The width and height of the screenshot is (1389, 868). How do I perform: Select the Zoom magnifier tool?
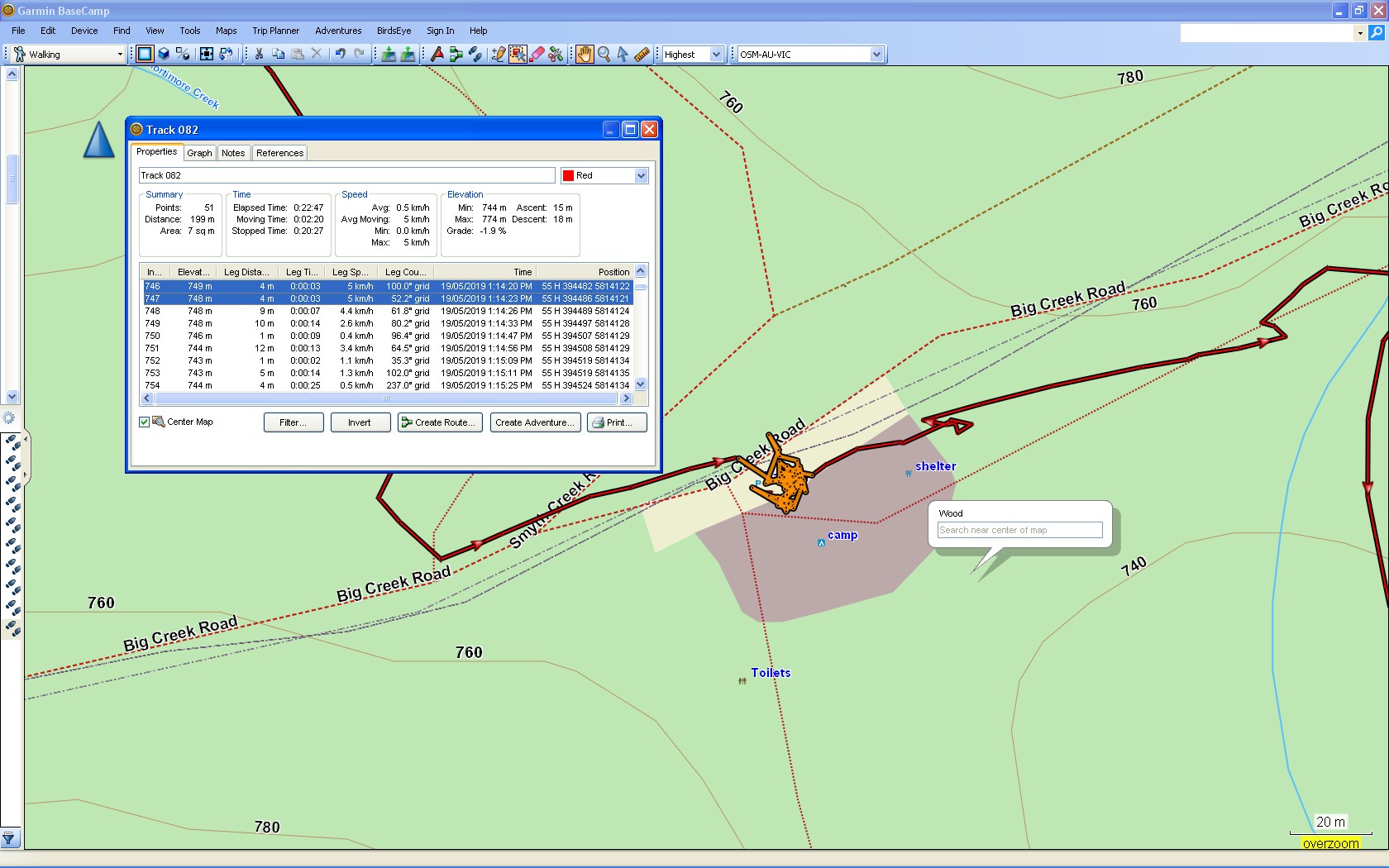pyautogui.click(x=604, y=54)
